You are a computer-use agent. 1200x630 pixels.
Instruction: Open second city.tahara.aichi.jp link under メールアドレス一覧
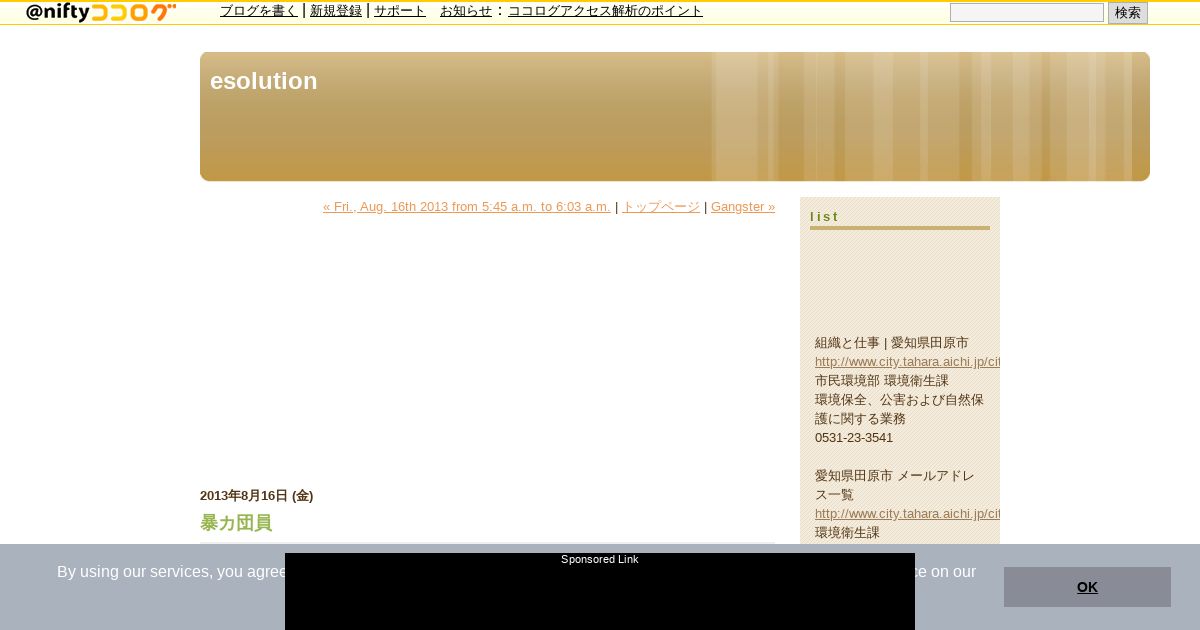[907, 514]
